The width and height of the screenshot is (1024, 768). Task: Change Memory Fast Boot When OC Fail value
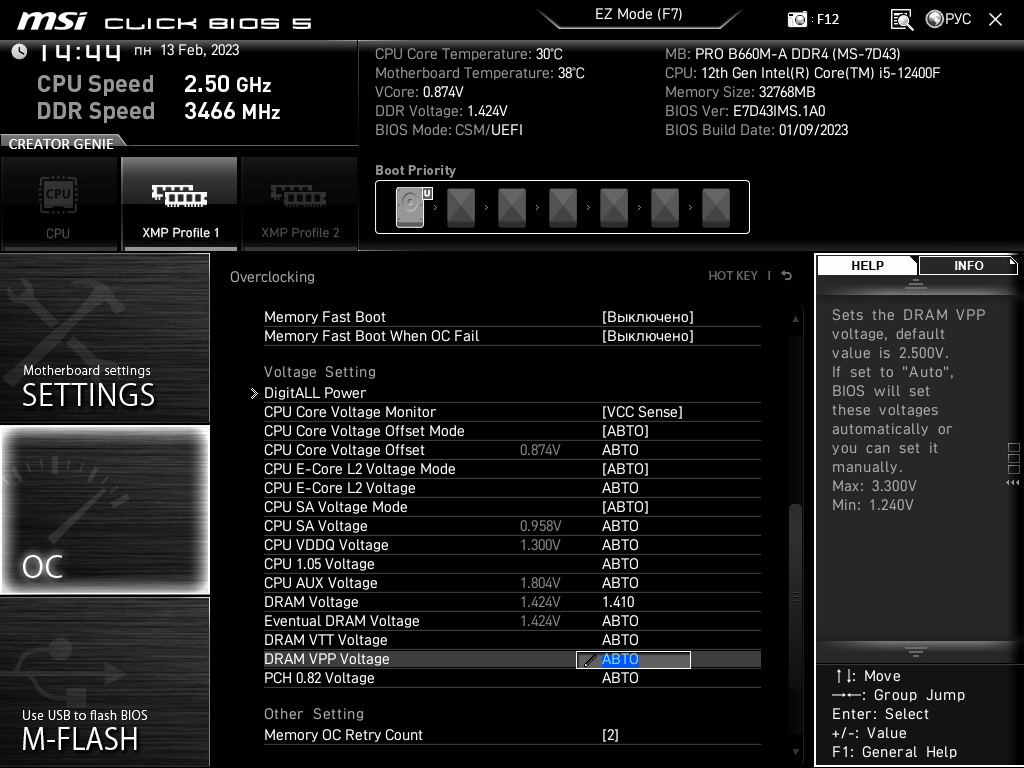click(647, 336)
